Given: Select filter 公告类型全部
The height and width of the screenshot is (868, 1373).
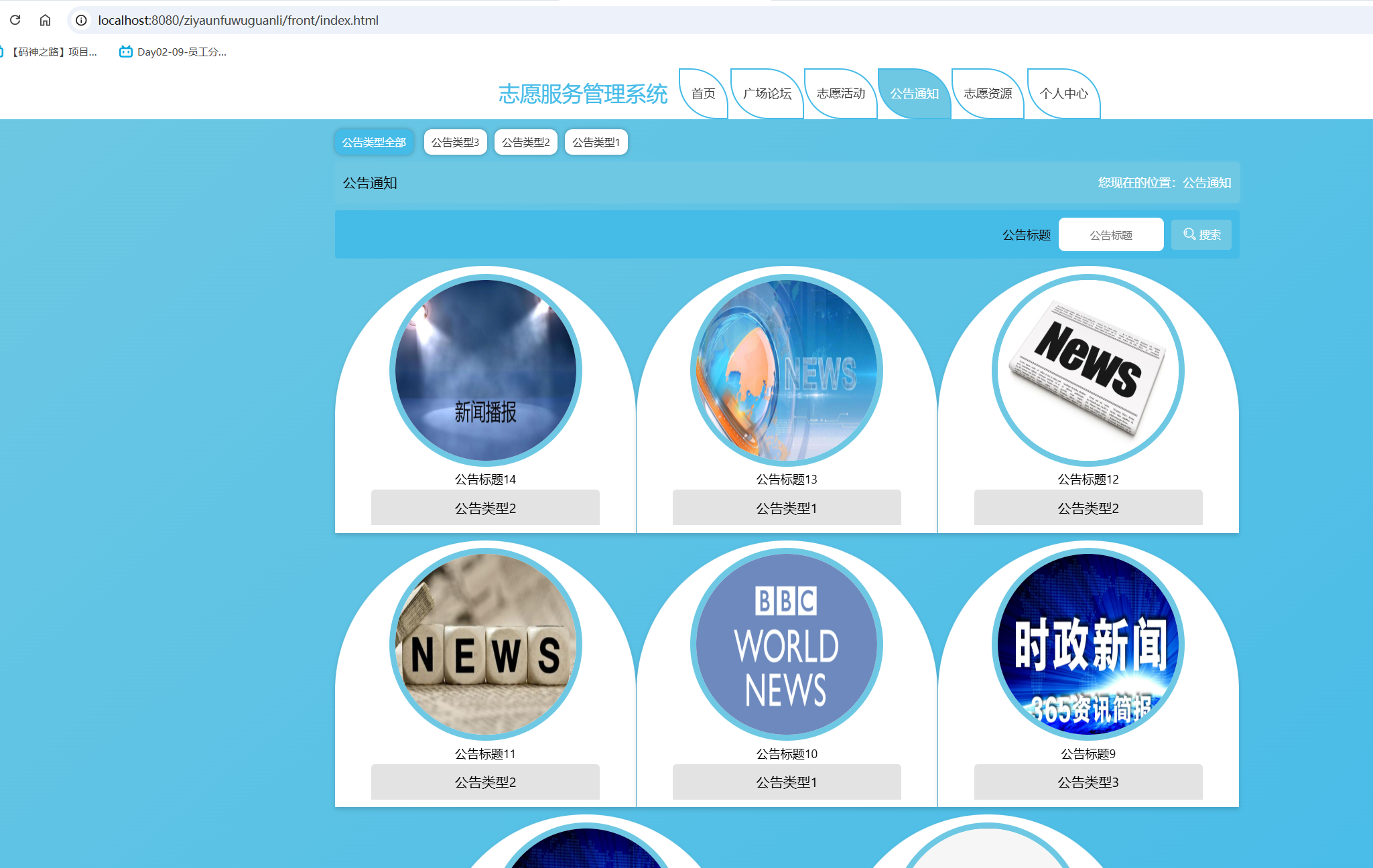Looking at the screenshot, I should pos(375,141).
